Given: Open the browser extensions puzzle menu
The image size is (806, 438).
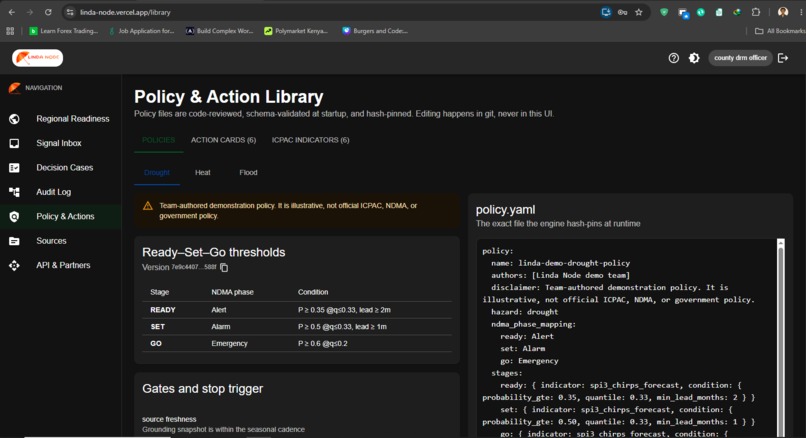Looking at the screenshot, I should tap(756, 12).
